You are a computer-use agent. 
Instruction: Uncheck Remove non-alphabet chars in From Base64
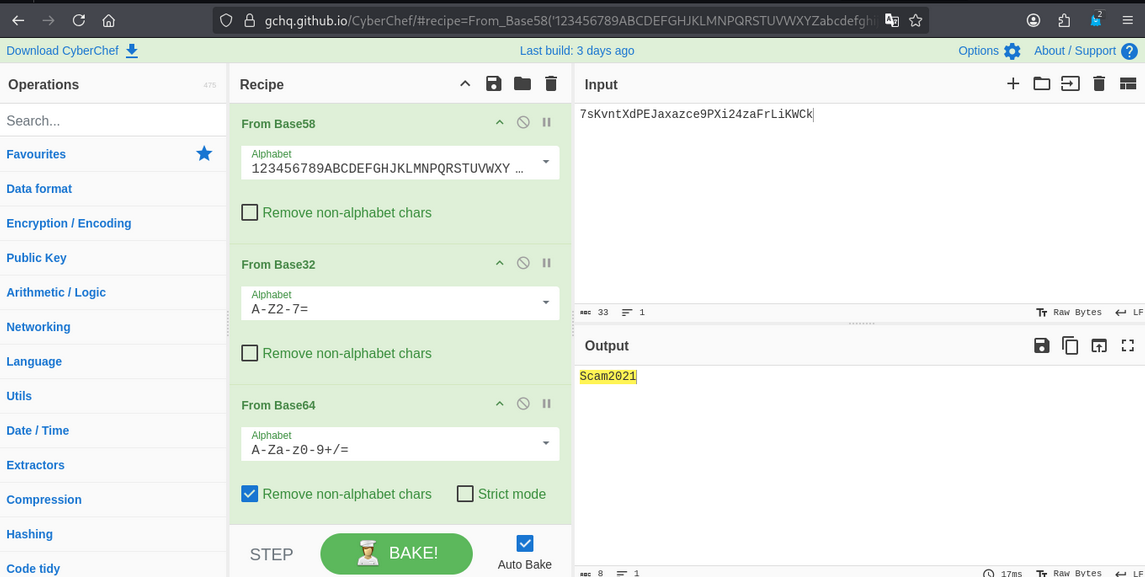point(250,494)
